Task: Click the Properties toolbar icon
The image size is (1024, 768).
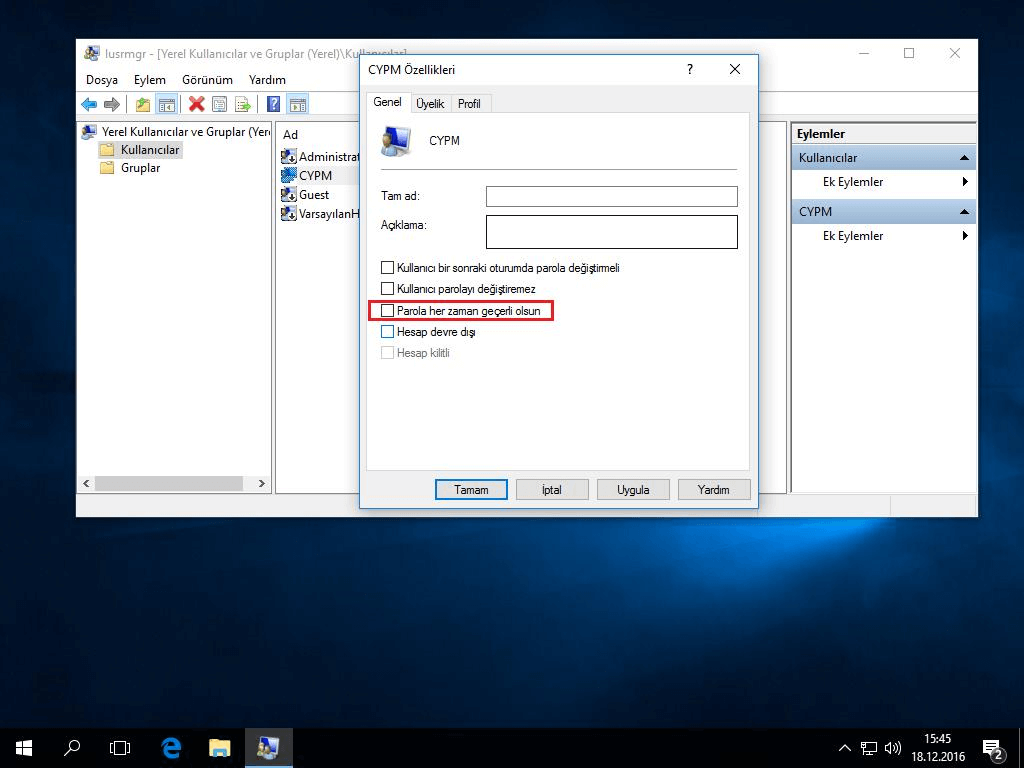Action: pyautogui.click(x=219, y=104)
